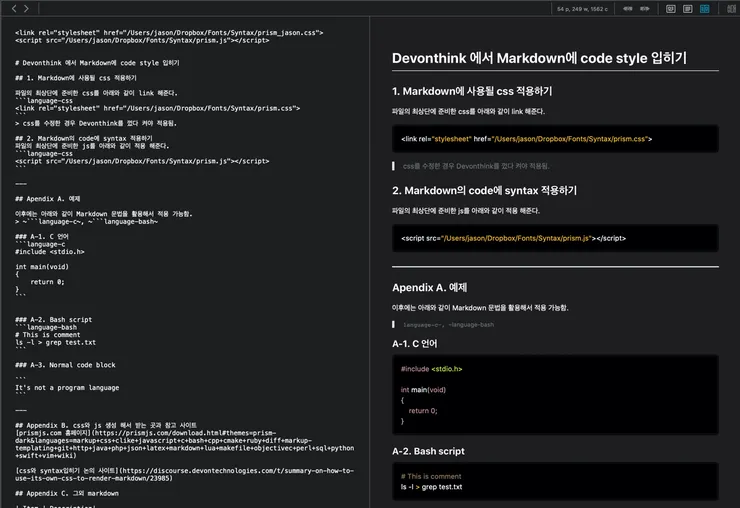Click 'int main(void)' in the source editor
740x508 pixels.
coord(42,267)
